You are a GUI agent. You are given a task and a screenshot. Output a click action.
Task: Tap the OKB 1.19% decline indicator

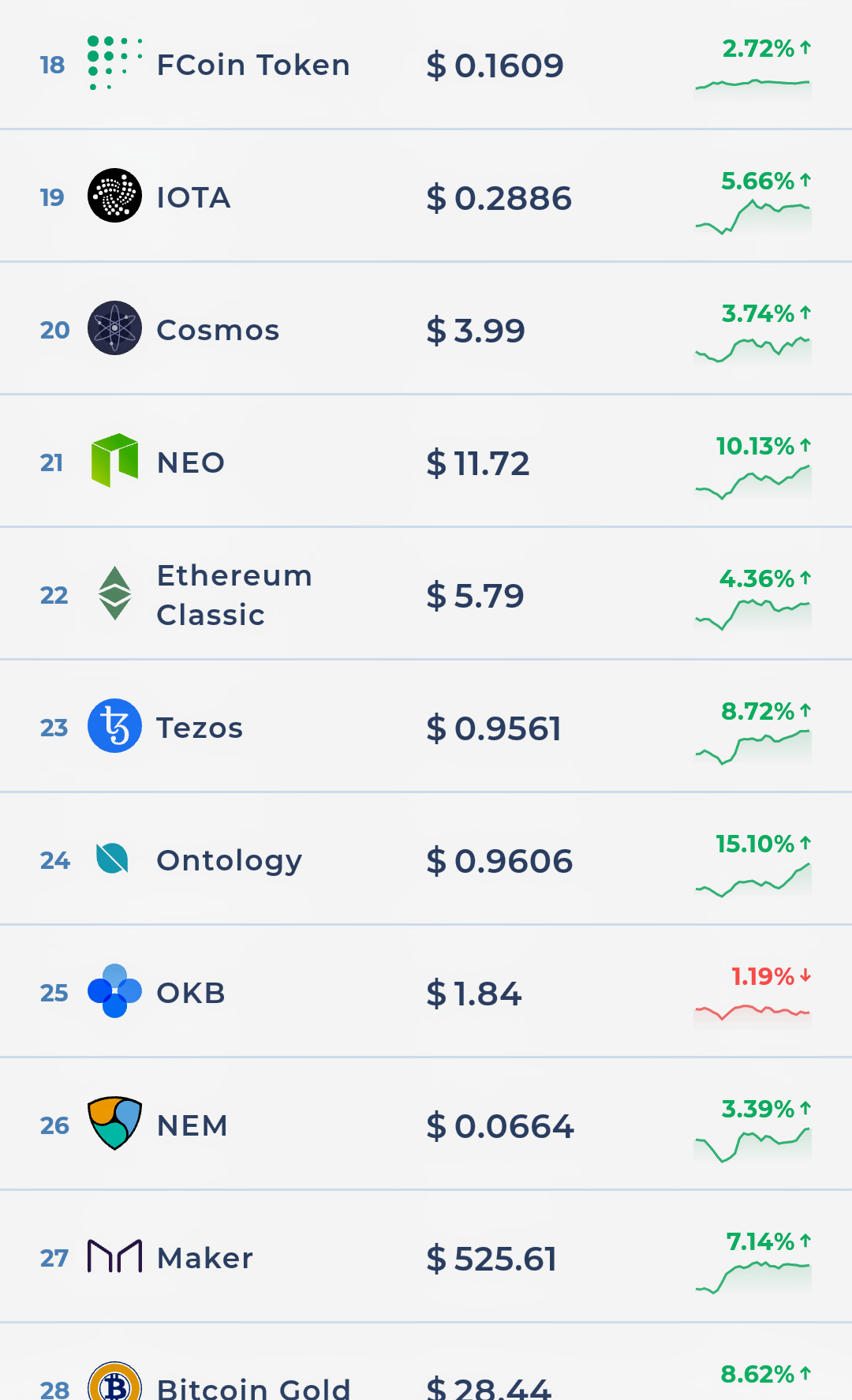point(770,976)
